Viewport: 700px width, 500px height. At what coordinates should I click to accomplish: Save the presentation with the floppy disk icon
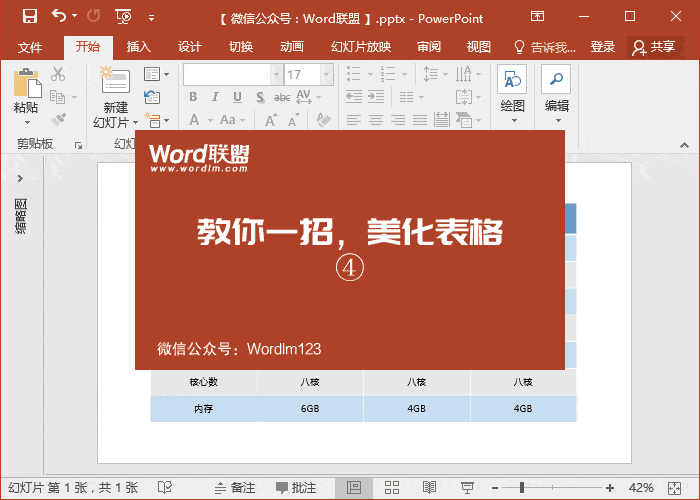pyautogui.click(x=30, y=17)
